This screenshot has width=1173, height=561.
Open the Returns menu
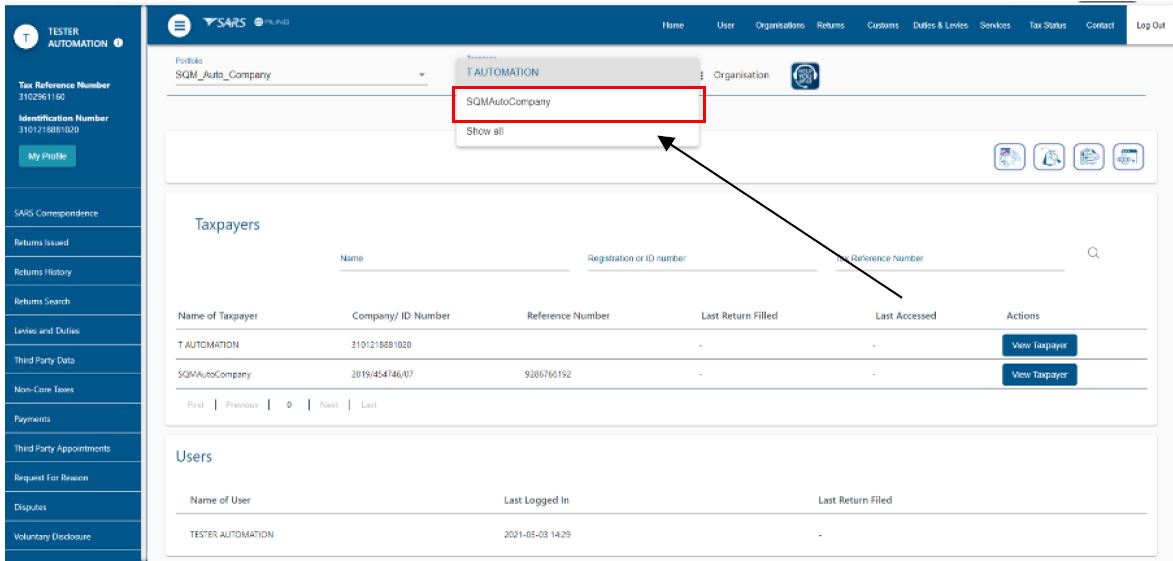tap(830, 25)
